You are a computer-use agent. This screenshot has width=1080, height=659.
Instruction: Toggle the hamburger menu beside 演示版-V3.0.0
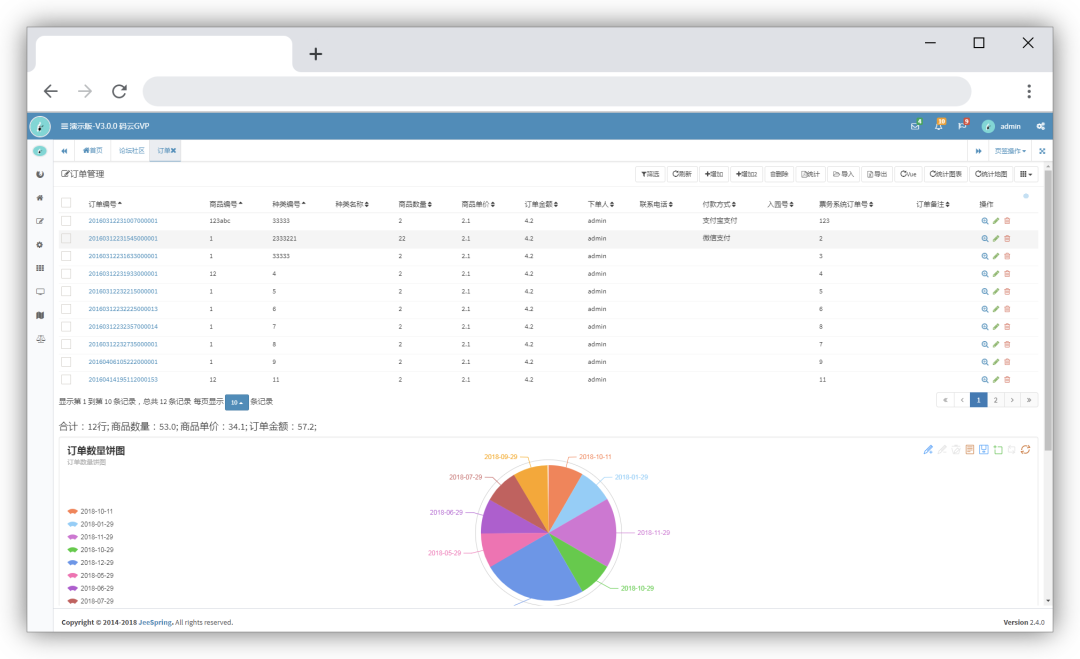64,126
